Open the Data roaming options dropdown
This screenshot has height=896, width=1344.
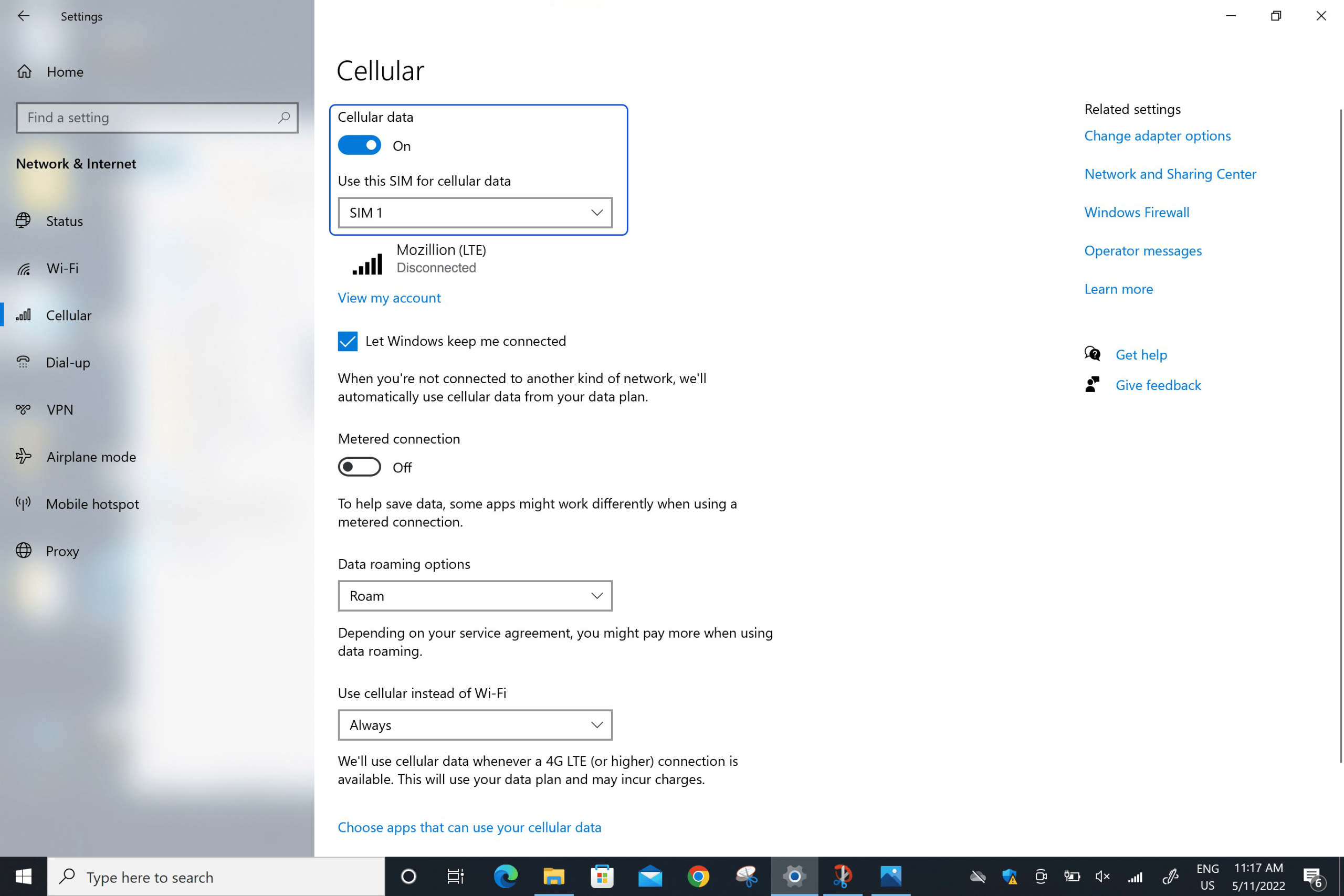pos(475,596)
